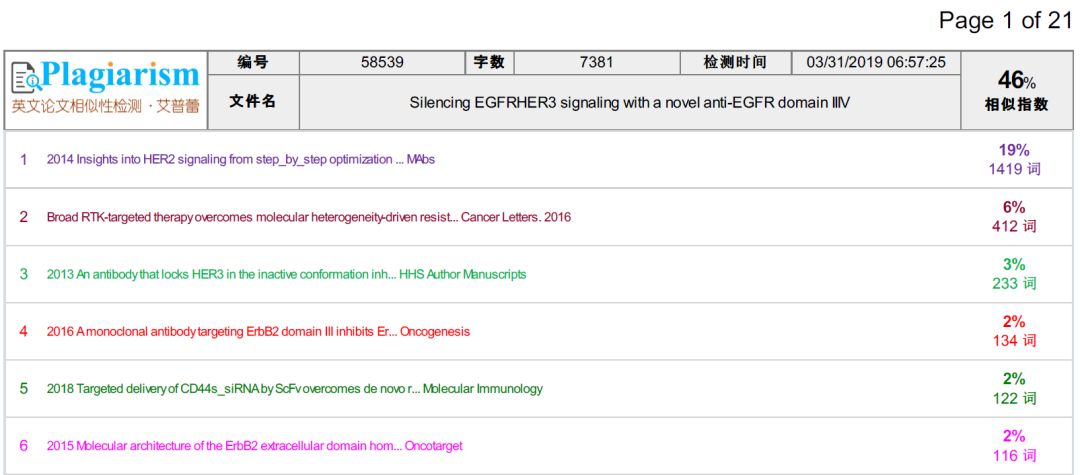This screenshot has width=1080, height=475.
Task: Click the 46% similarity index cell
Action: [1016, 90]
